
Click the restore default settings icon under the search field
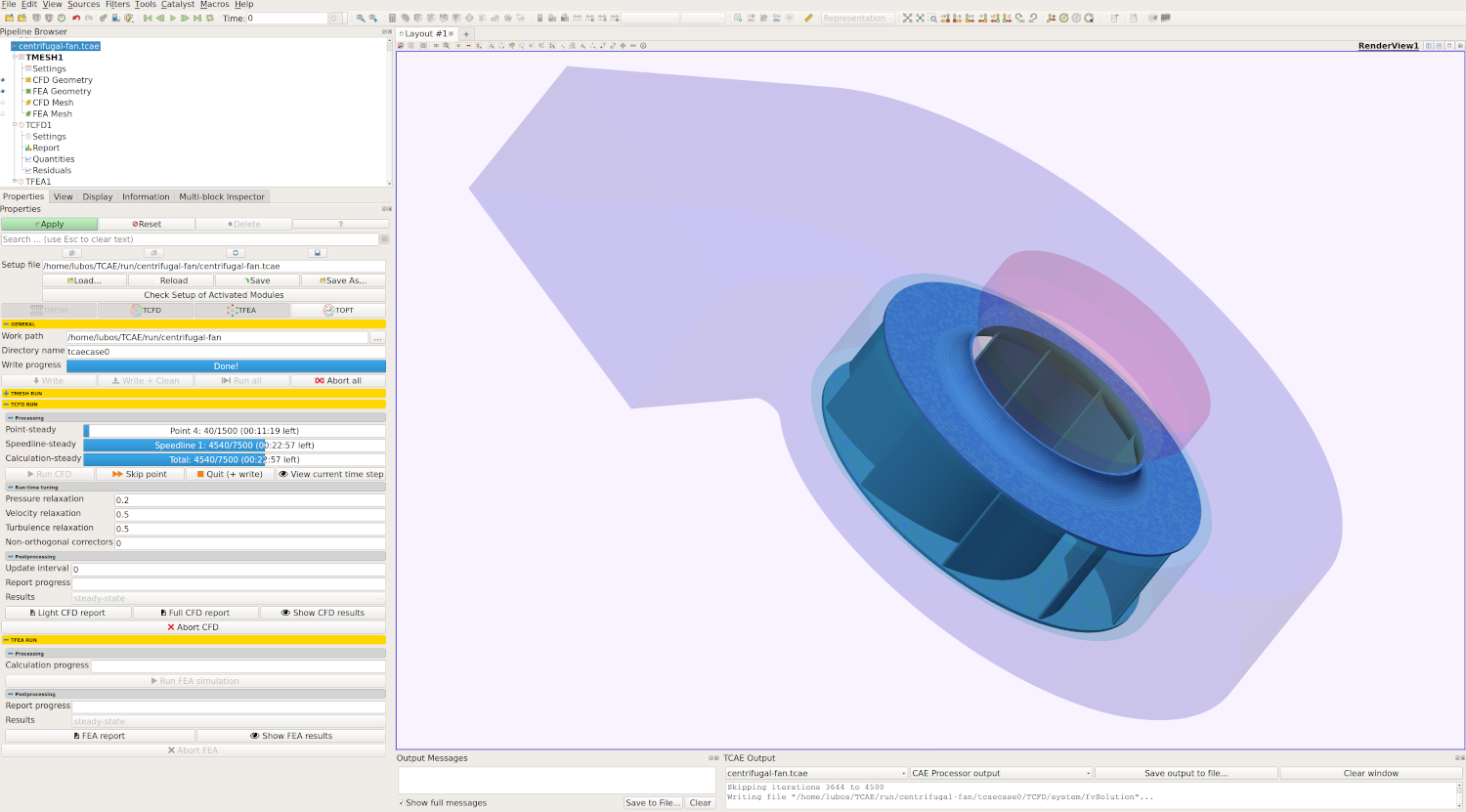point(236,253)
